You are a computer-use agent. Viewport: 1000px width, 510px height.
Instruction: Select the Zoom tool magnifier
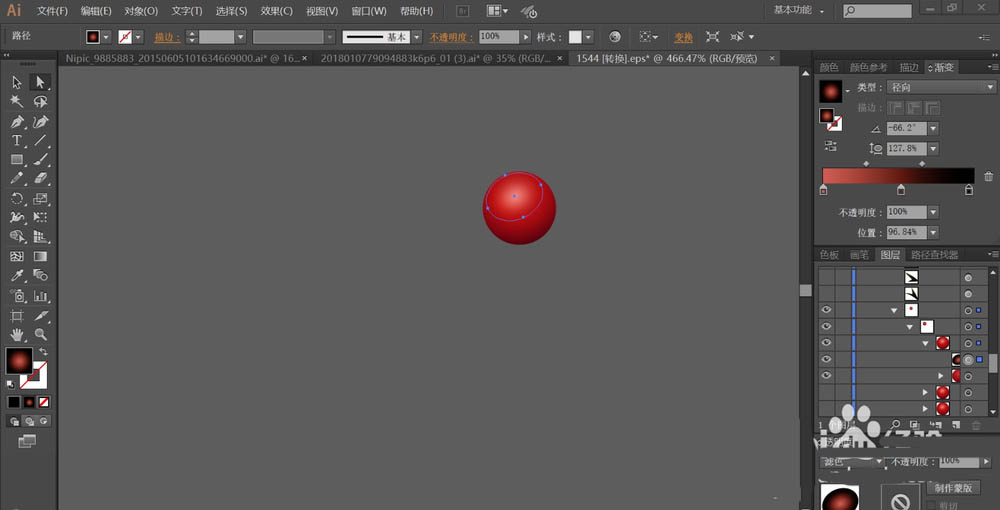[40, 334]
